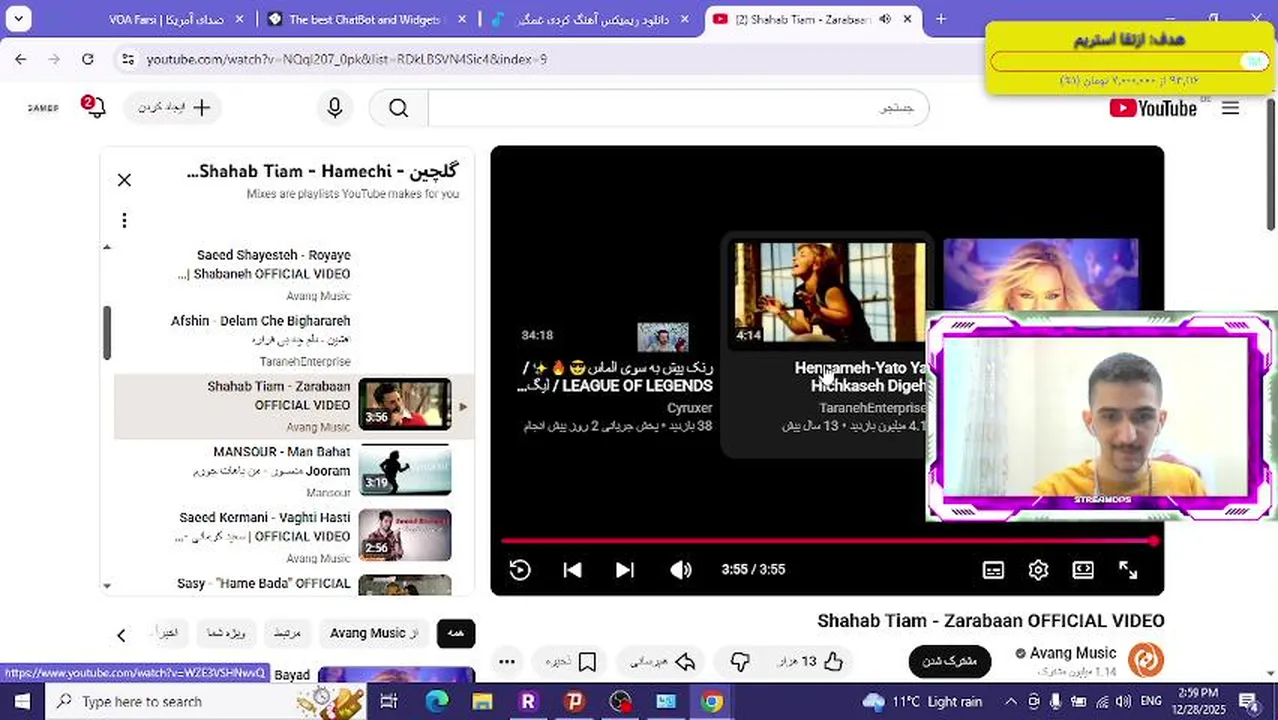This screenshot has width=1278, height=720.
Task: Click the Shahab Tiam Zarabaan playlist thumbnail
Action: click(405, 404)
